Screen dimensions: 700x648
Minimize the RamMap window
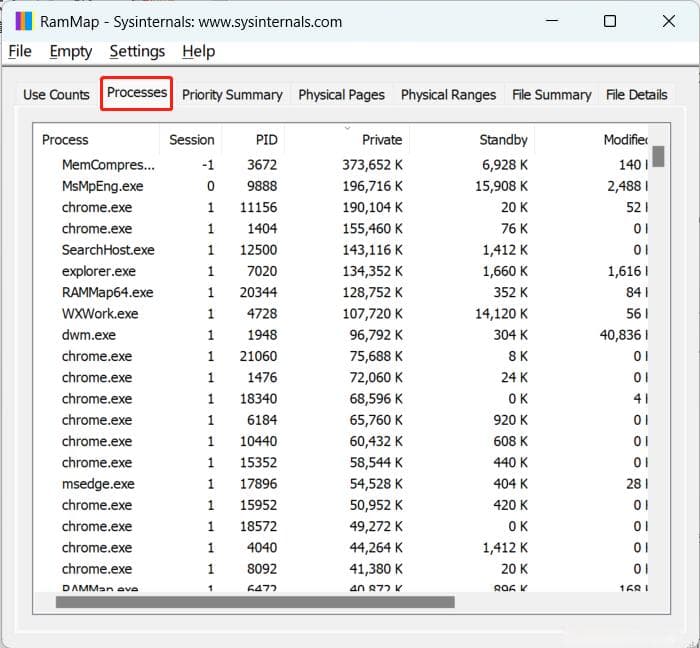[552, 21]
